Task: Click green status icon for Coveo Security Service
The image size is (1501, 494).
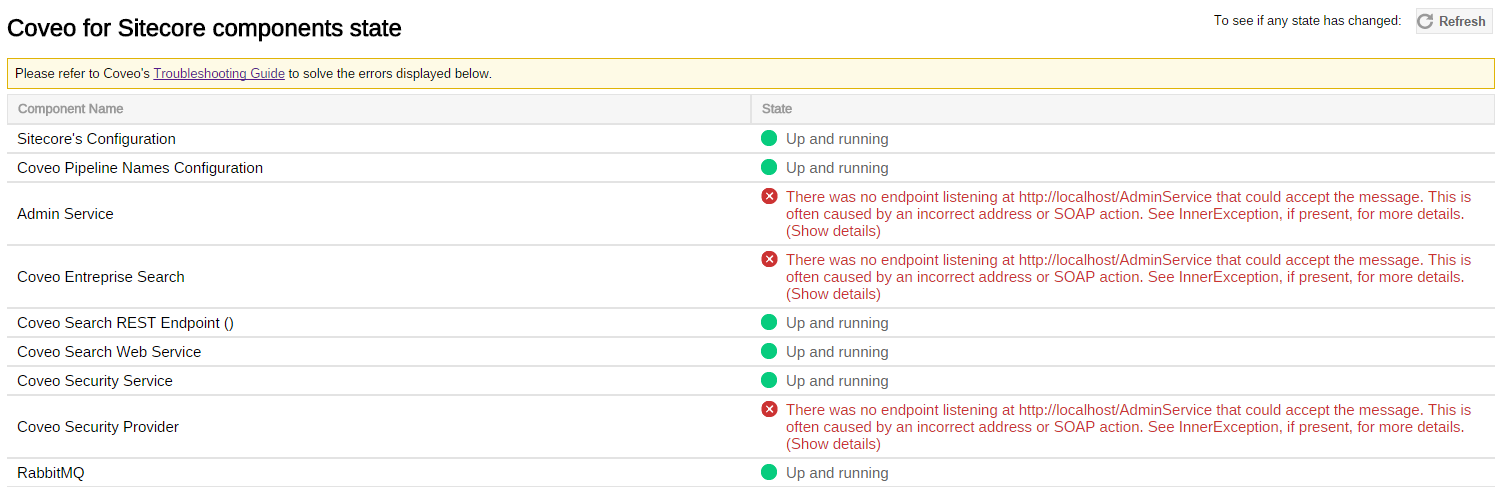Action: coord(769,380)
